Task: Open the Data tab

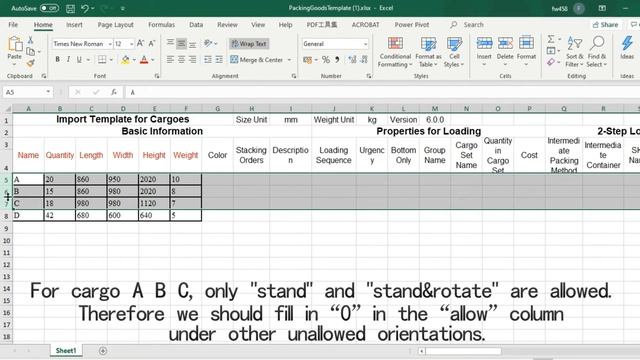Action: coord(196,25)
